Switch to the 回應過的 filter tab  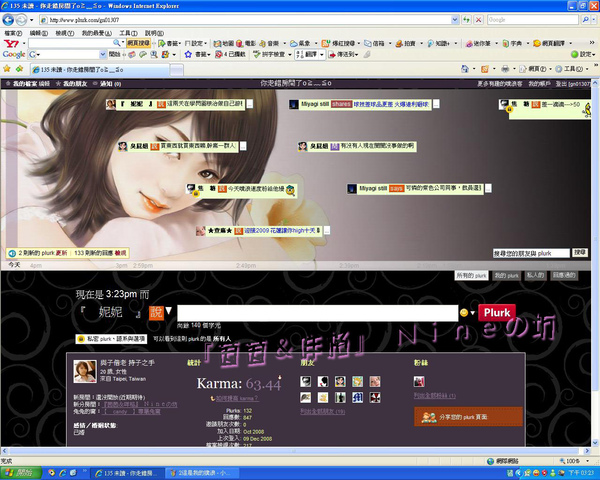coord(564,276)
